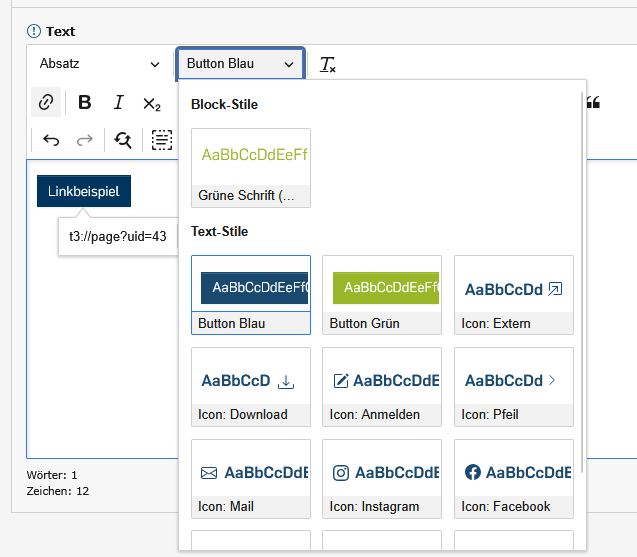Select the Grüne Schrift block style
This screenshot has width=637, height=557.
251,167
